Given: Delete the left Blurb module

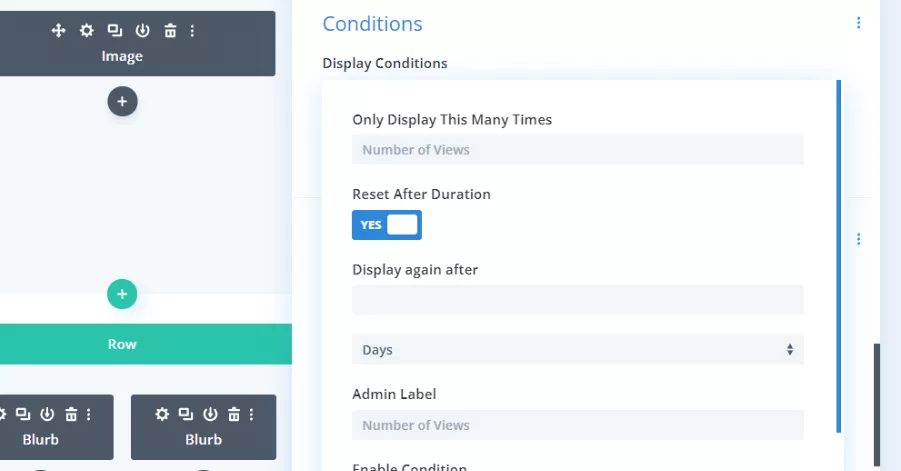Looking at the screenshot, I should [x=71, y=414].
